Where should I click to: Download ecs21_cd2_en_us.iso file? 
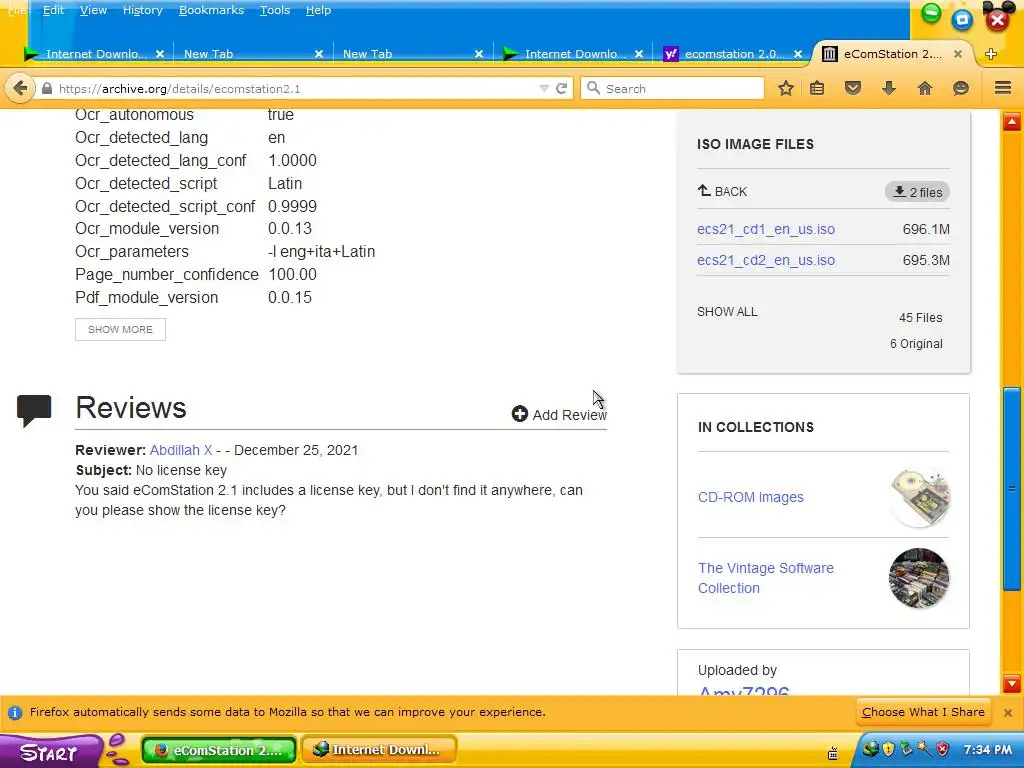[765, 260]
